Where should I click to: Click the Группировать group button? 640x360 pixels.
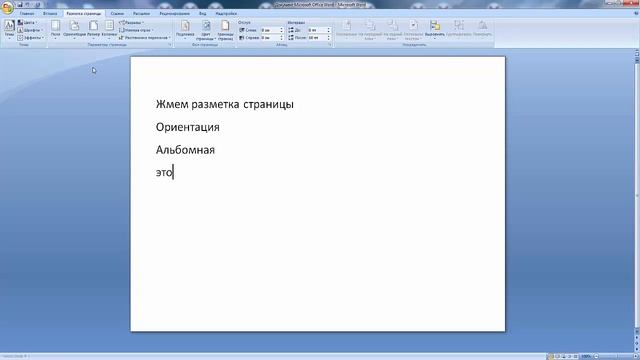[x=459, y=30]
